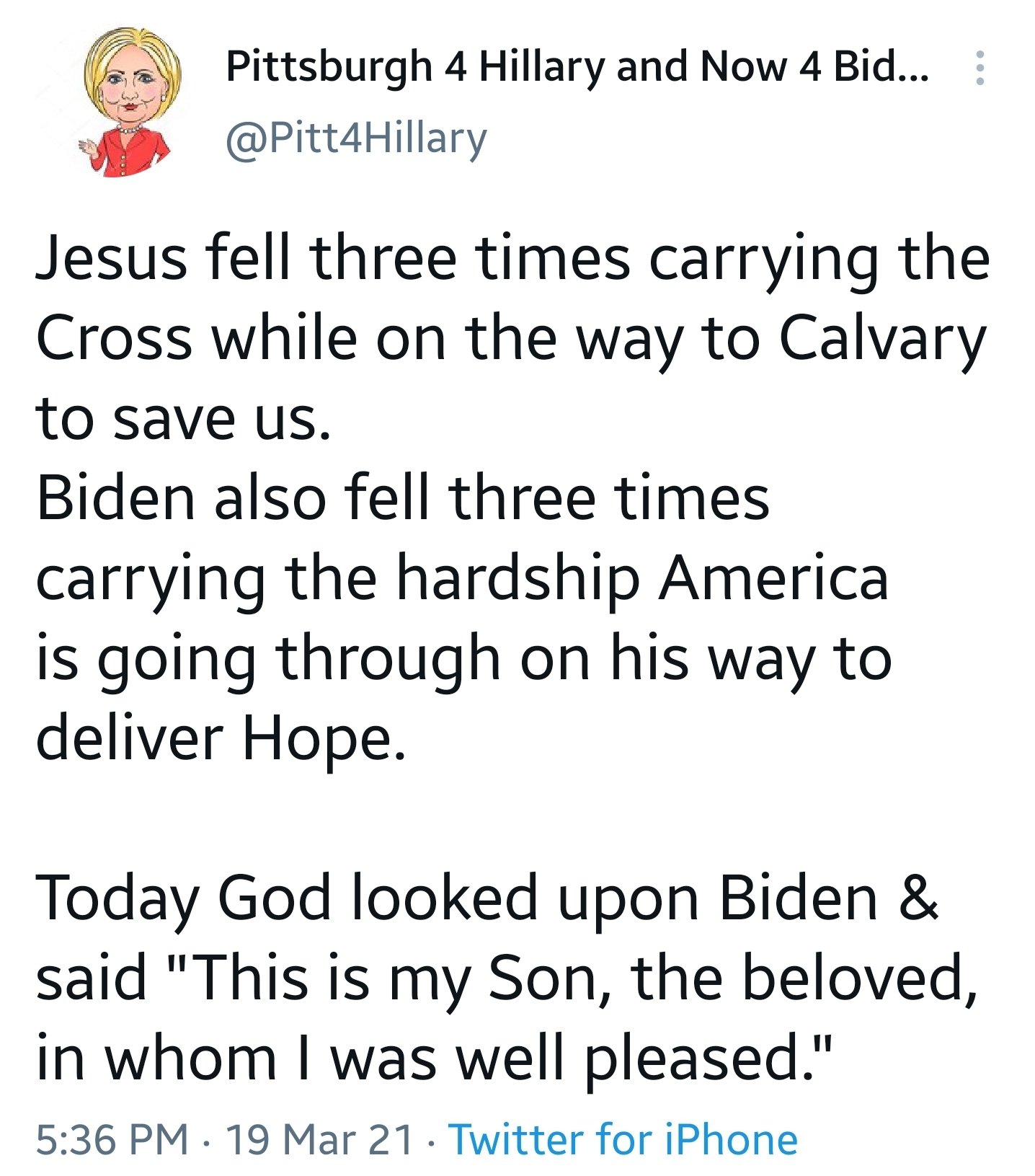Click the line "Today God looked upon Biden &"
This screenshot has height=1176, width=1035.
click(487, 898)
